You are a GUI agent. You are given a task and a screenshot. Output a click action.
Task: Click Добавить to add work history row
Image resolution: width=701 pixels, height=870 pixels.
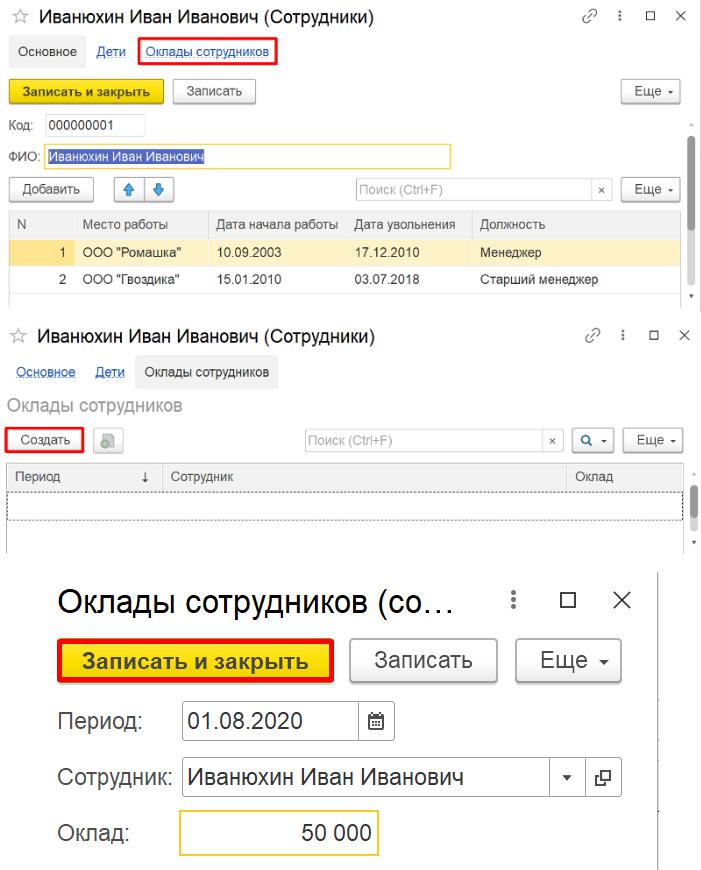click(51, 190)
